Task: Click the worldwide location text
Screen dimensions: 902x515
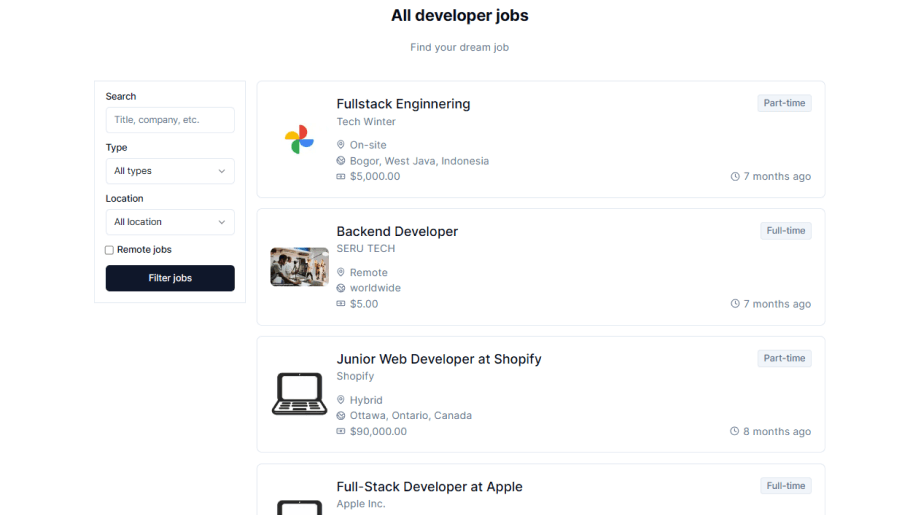Action: [375, 288]
